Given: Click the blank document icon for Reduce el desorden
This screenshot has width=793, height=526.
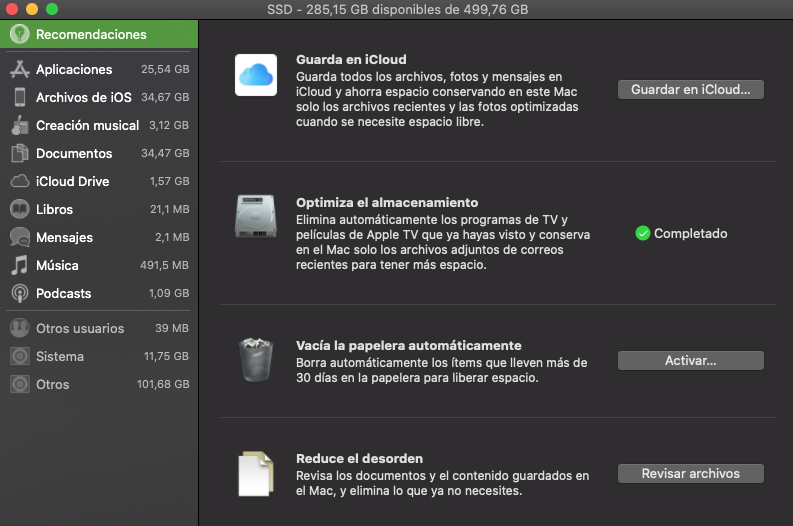Looking at the screenshot, I should [x=256, y=474].
